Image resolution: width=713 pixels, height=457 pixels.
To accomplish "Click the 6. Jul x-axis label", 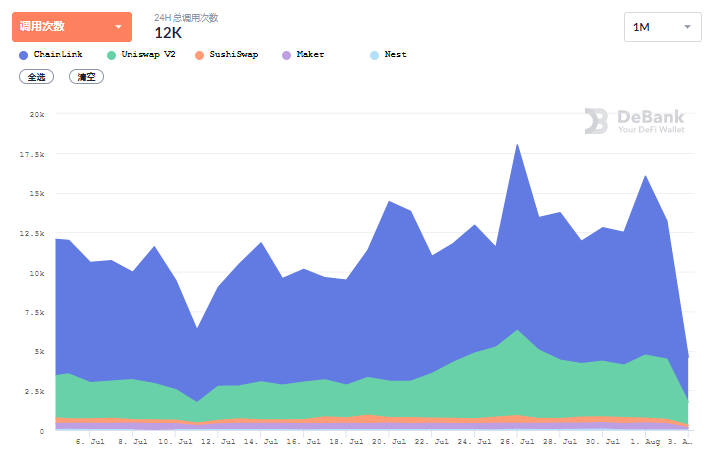I will 90,442.
